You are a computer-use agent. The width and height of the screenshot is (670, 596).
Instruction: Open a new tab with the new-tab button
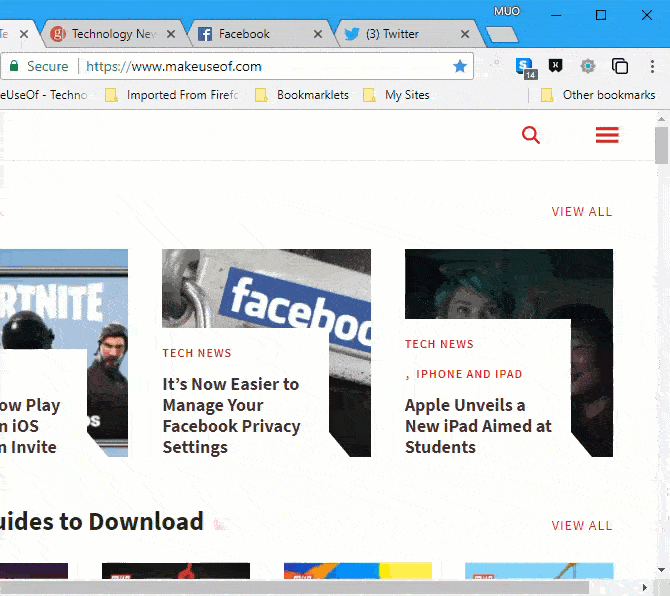click(x=502, y=35)
